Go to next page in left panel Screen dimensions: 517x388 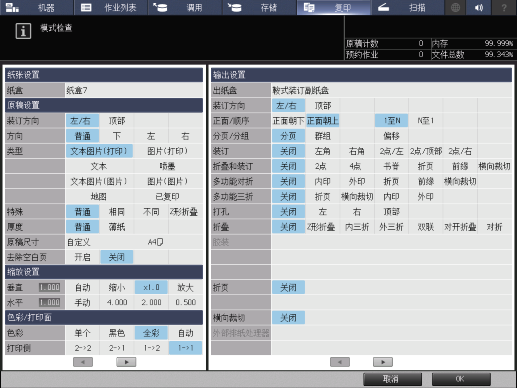tap(126, 362)
